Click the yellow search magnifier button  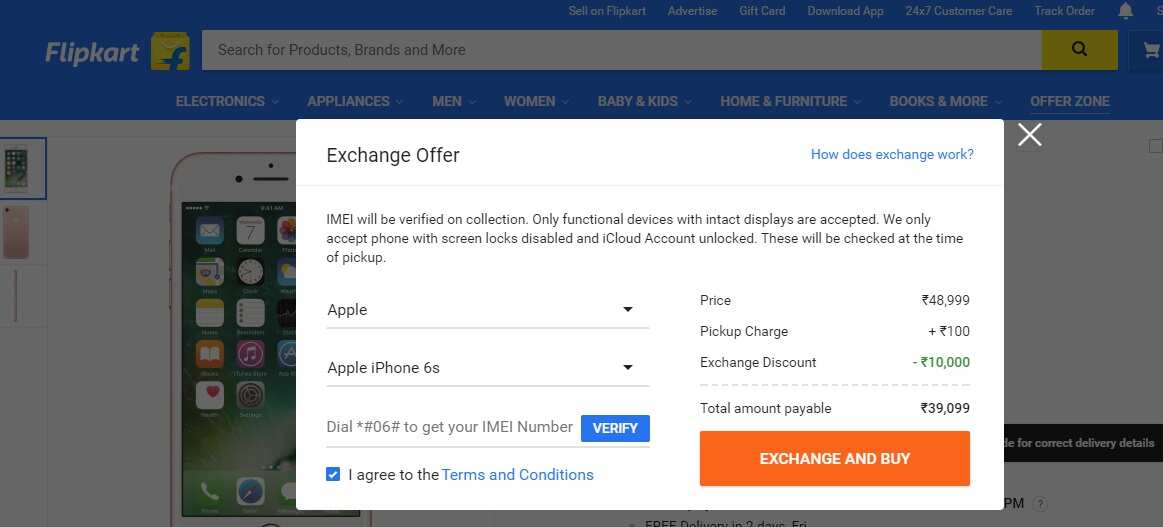click(1079, 50)
